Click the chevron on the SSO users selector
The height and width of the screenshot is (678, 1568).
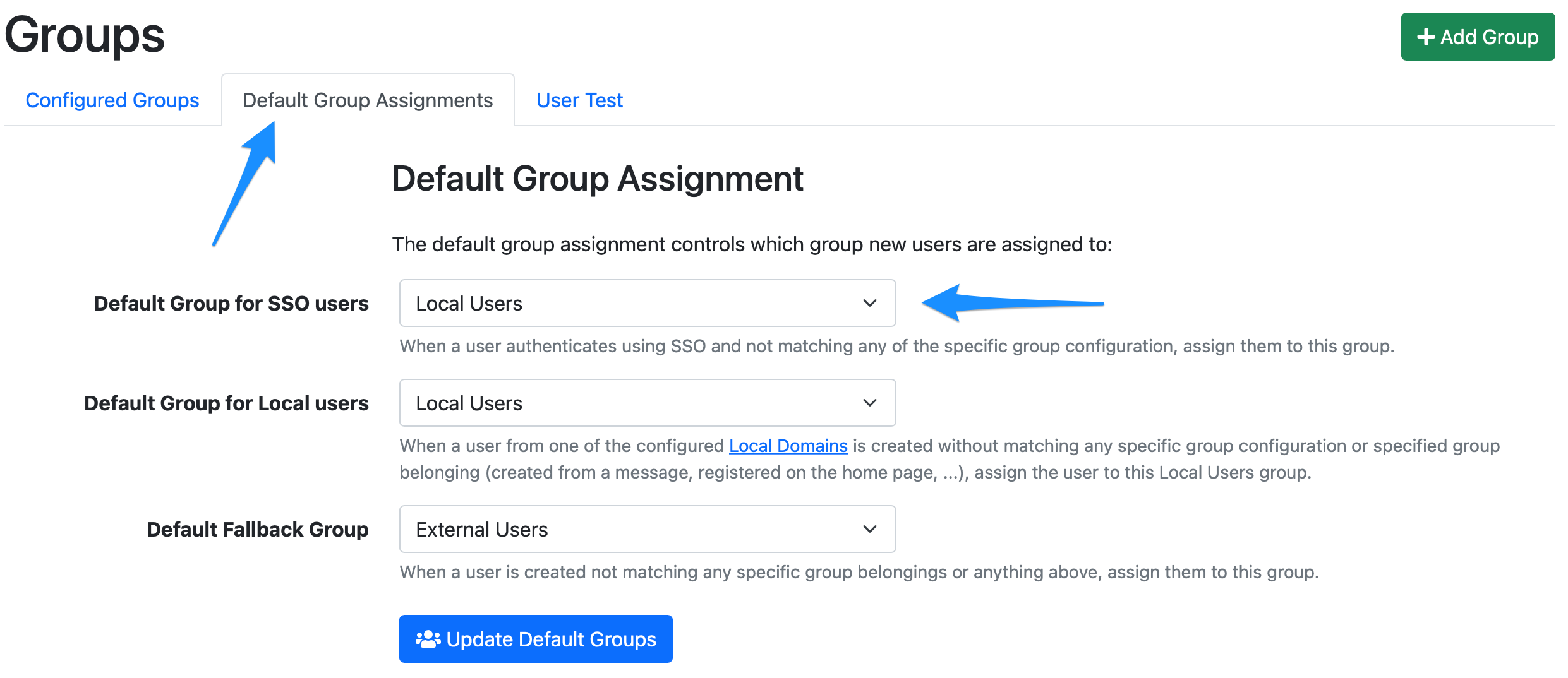click(871, 303)
